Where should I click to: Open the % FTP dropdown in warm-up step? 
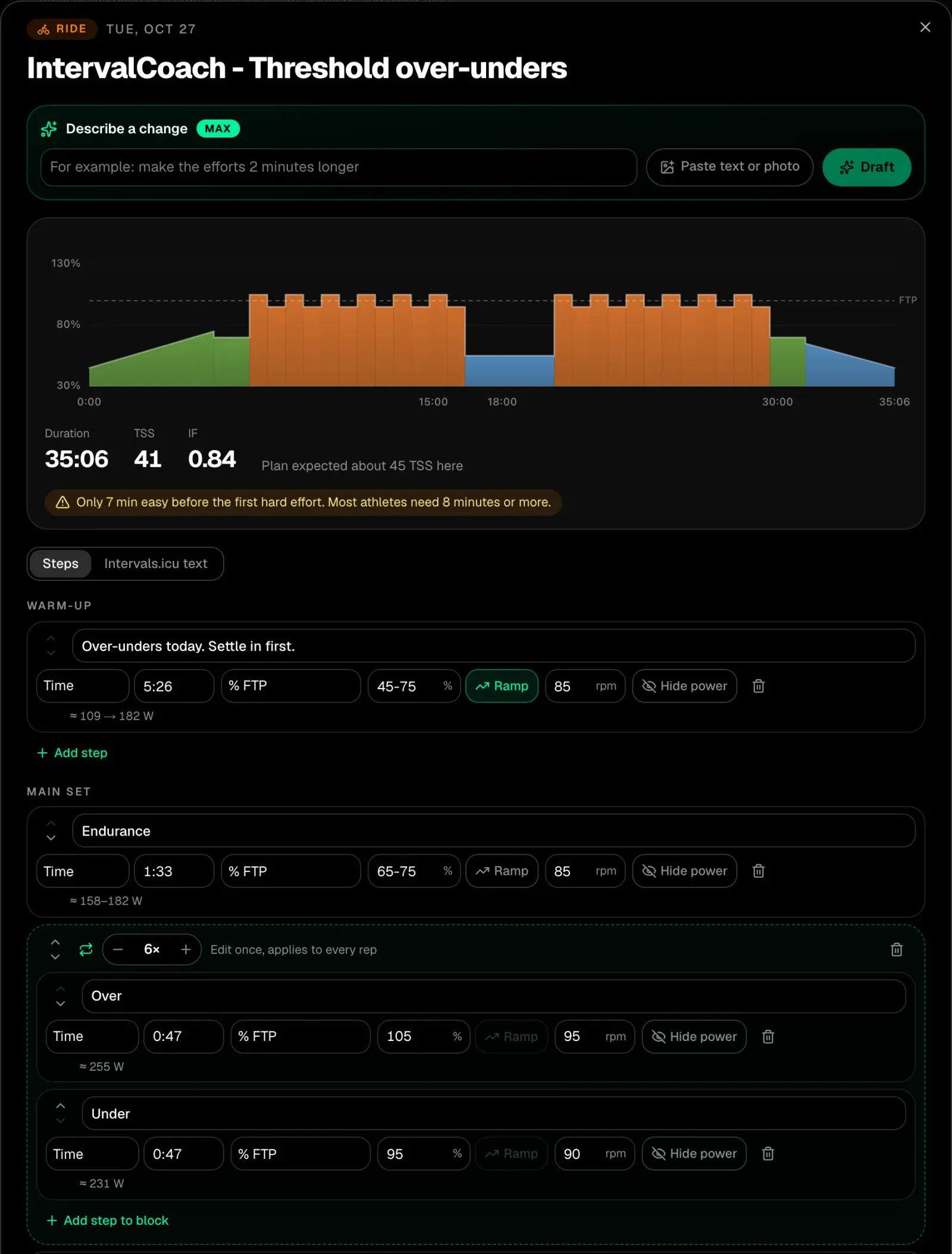[x=291, y=686]
